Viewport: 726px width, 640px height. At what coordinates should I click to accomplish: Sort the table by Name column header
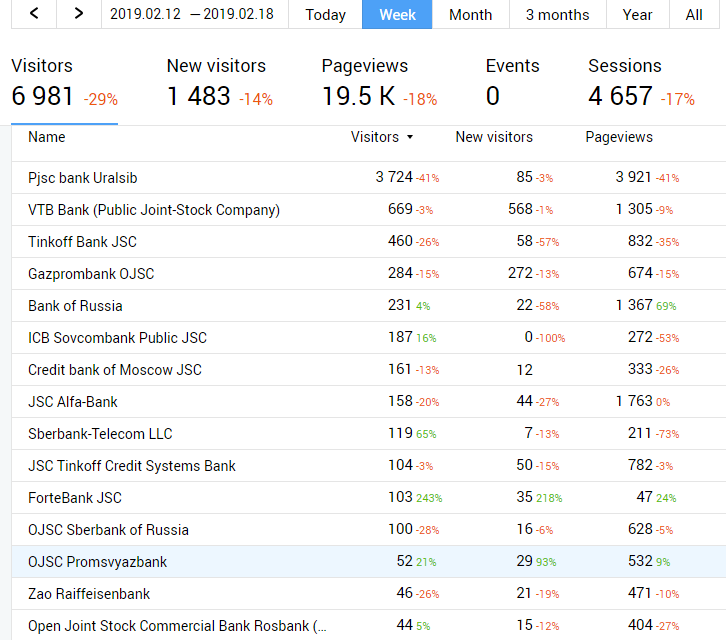point(47,137)
